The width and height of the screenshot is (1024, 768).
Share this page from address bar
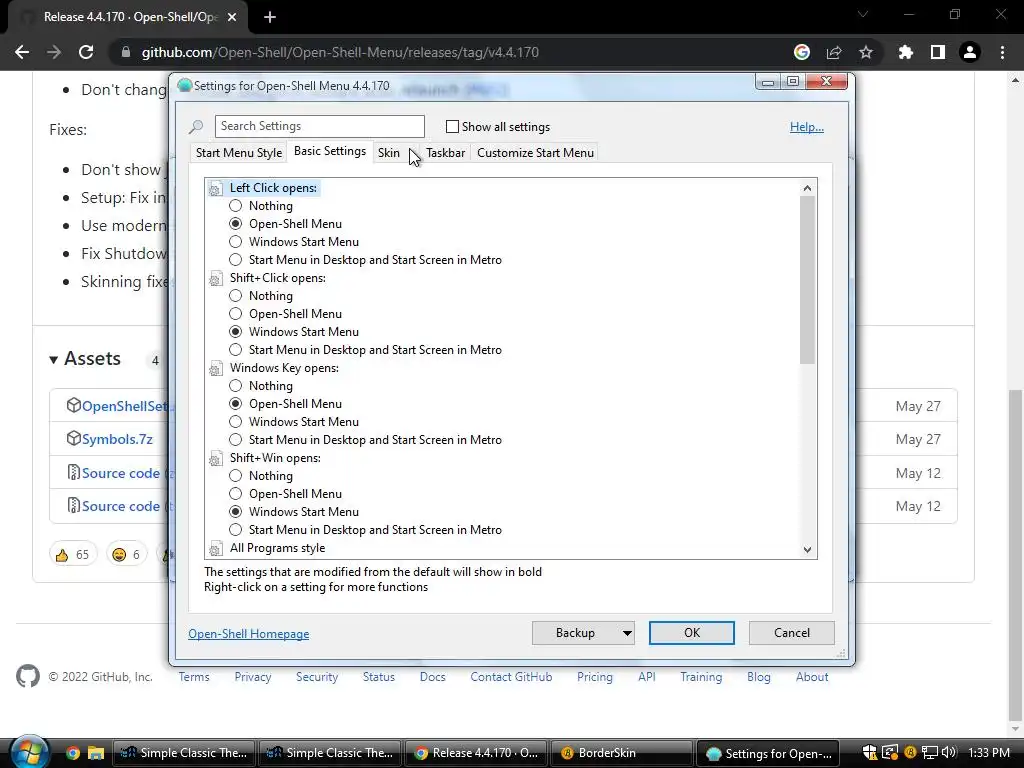click(x=834, y=52)
